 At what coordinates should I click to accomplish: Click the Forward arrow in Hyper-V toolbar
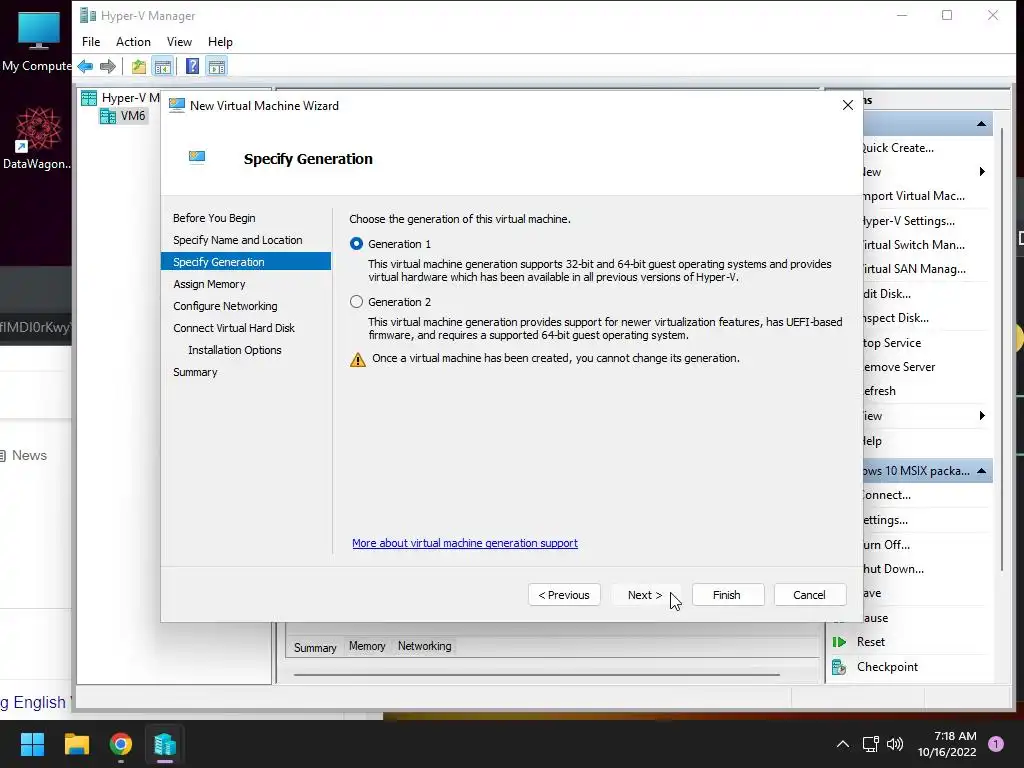[108, 66]
